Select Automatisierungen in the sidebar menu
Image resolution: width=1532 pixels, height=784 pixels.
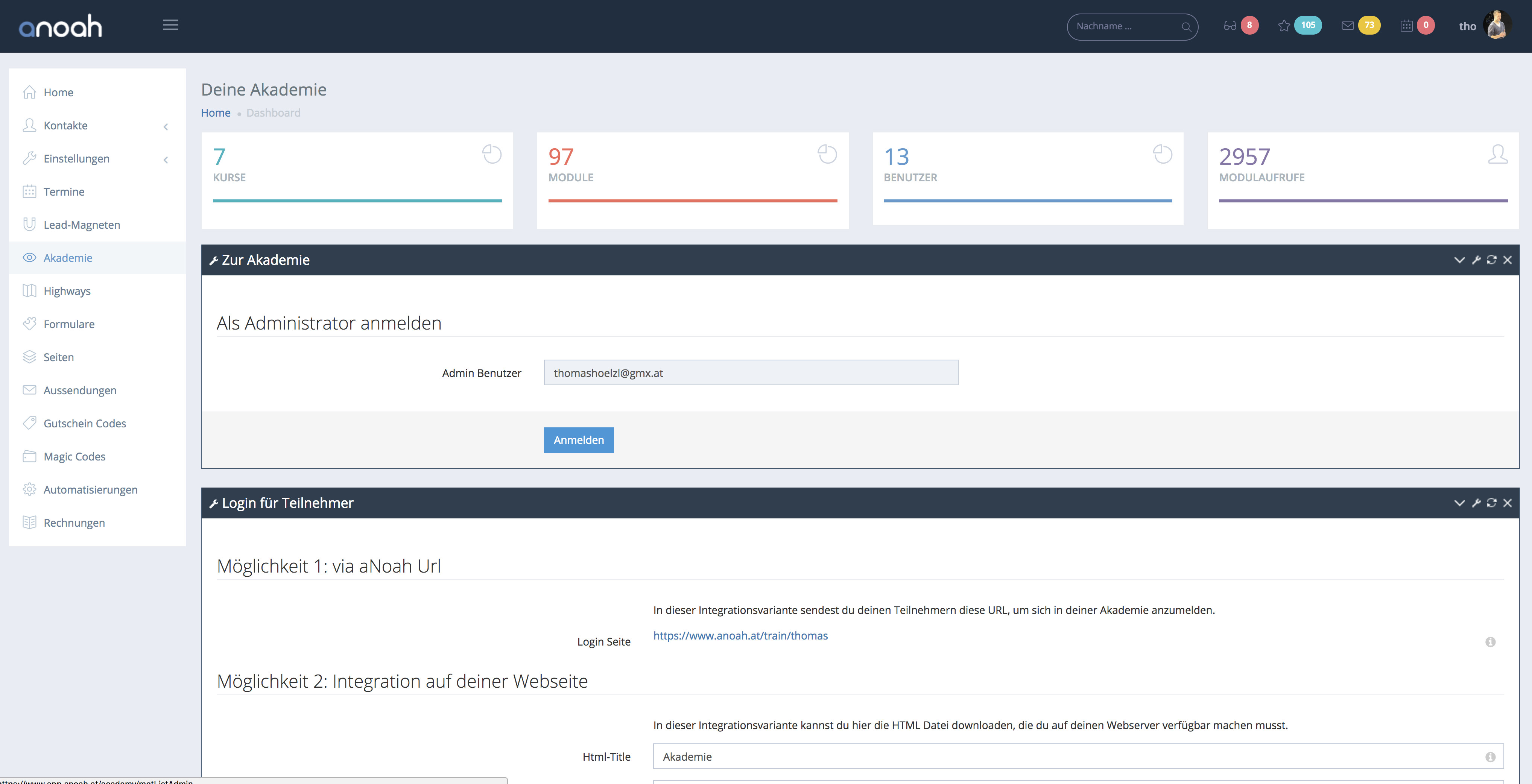90,489
